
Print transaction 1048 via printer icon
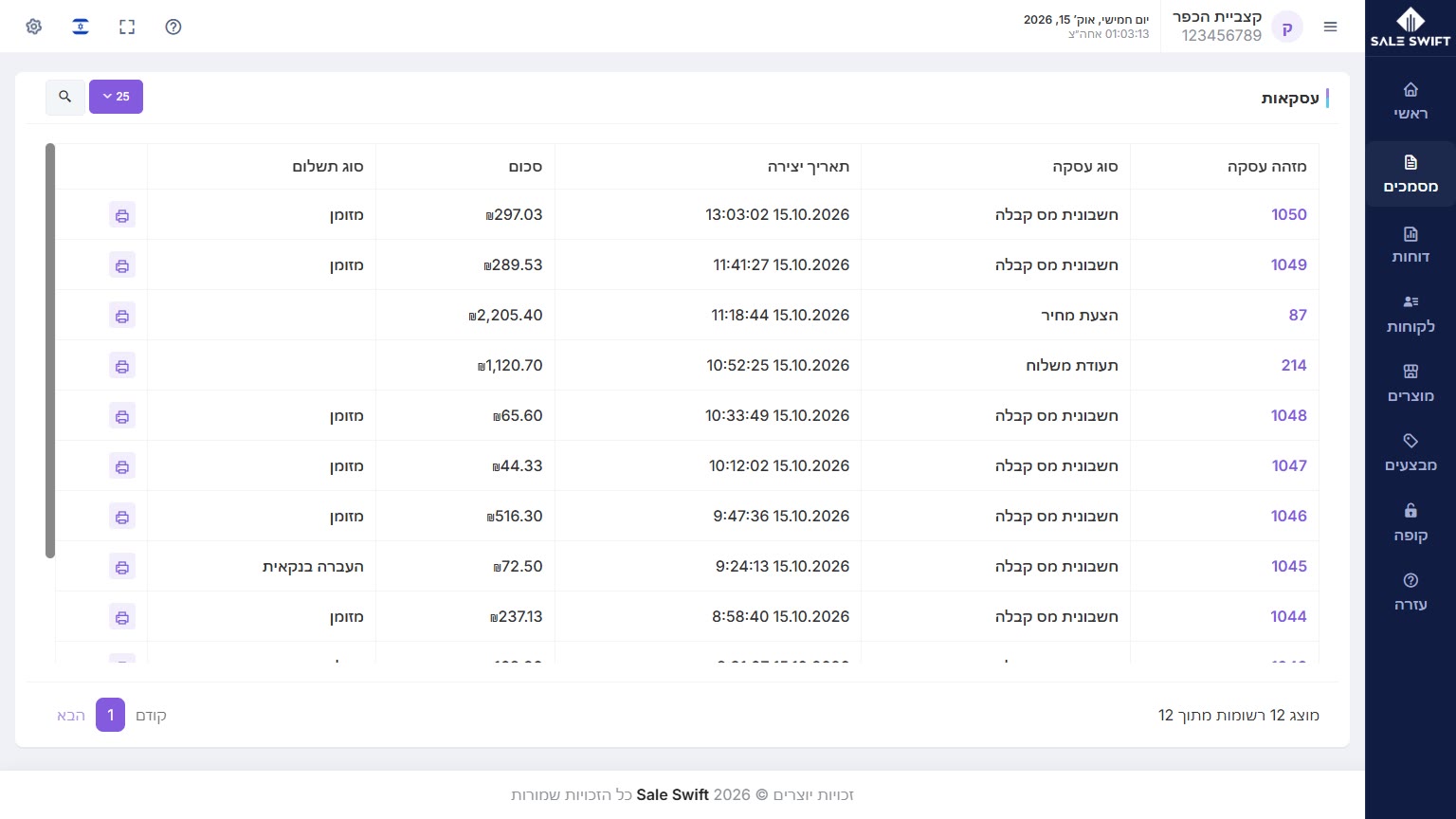[122, 415]
